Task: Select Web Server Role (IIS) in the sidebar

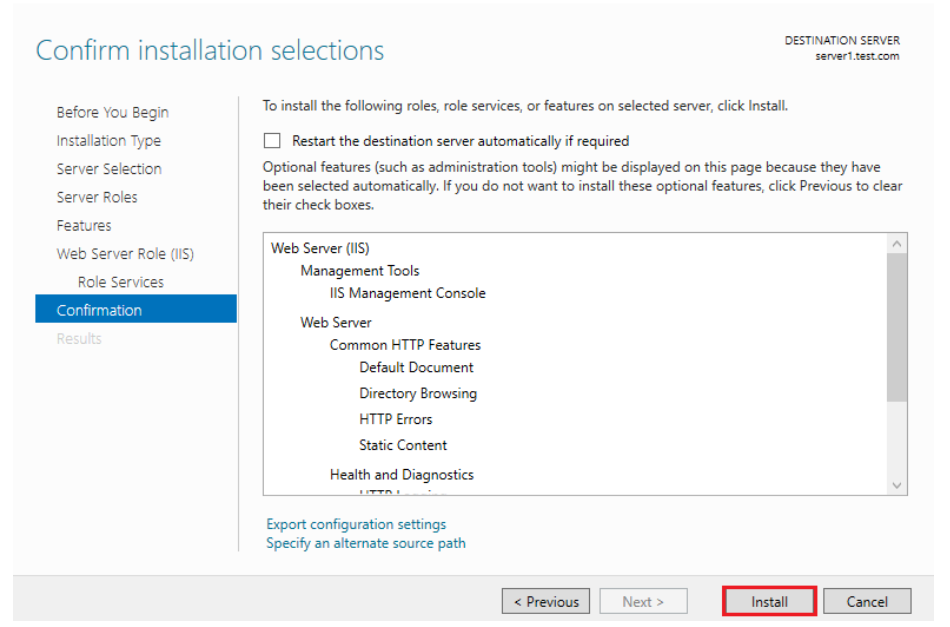Action: 125,254
